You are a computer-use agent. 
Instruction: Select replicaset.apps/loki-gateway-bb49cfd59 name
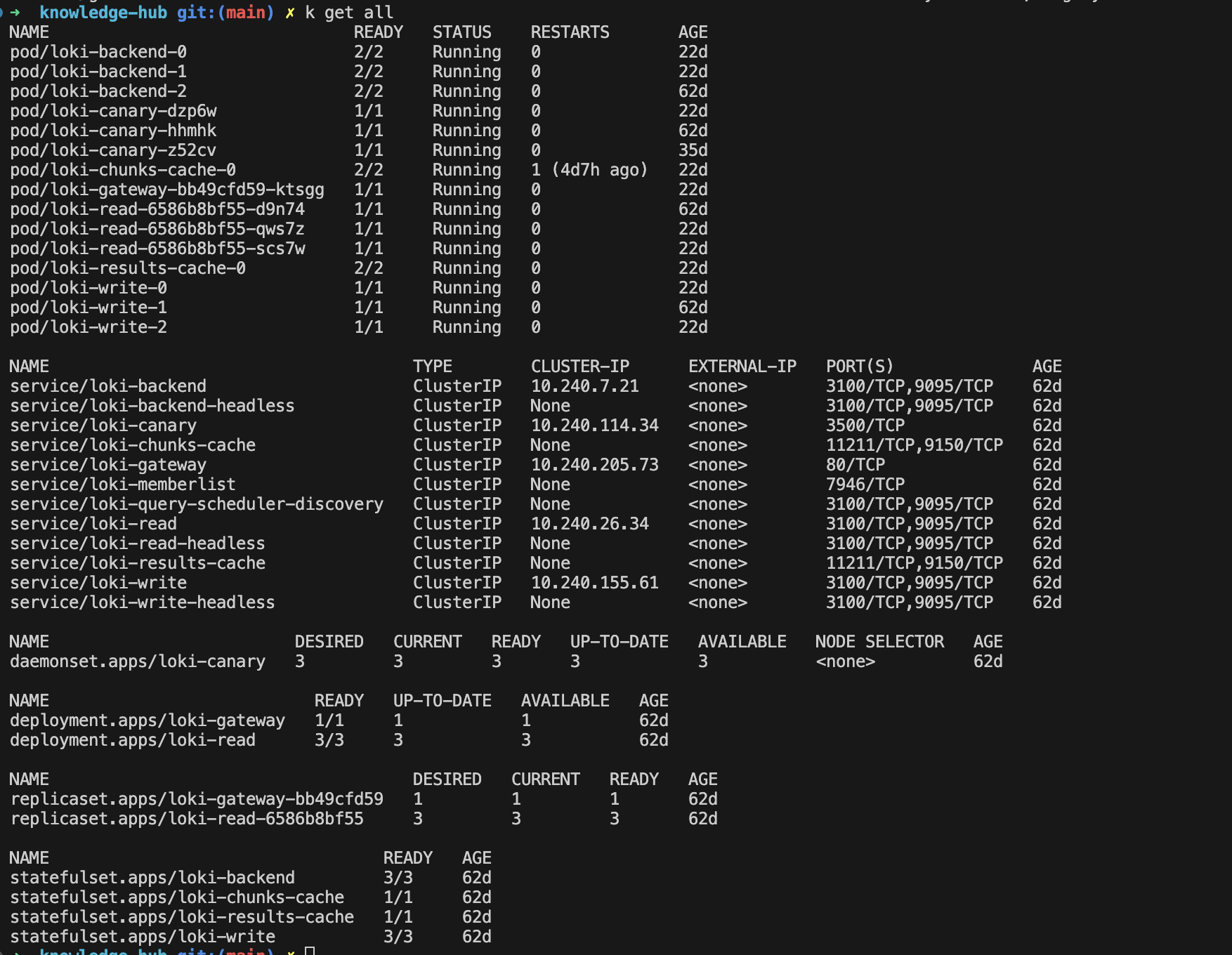[x=197, y=799]
